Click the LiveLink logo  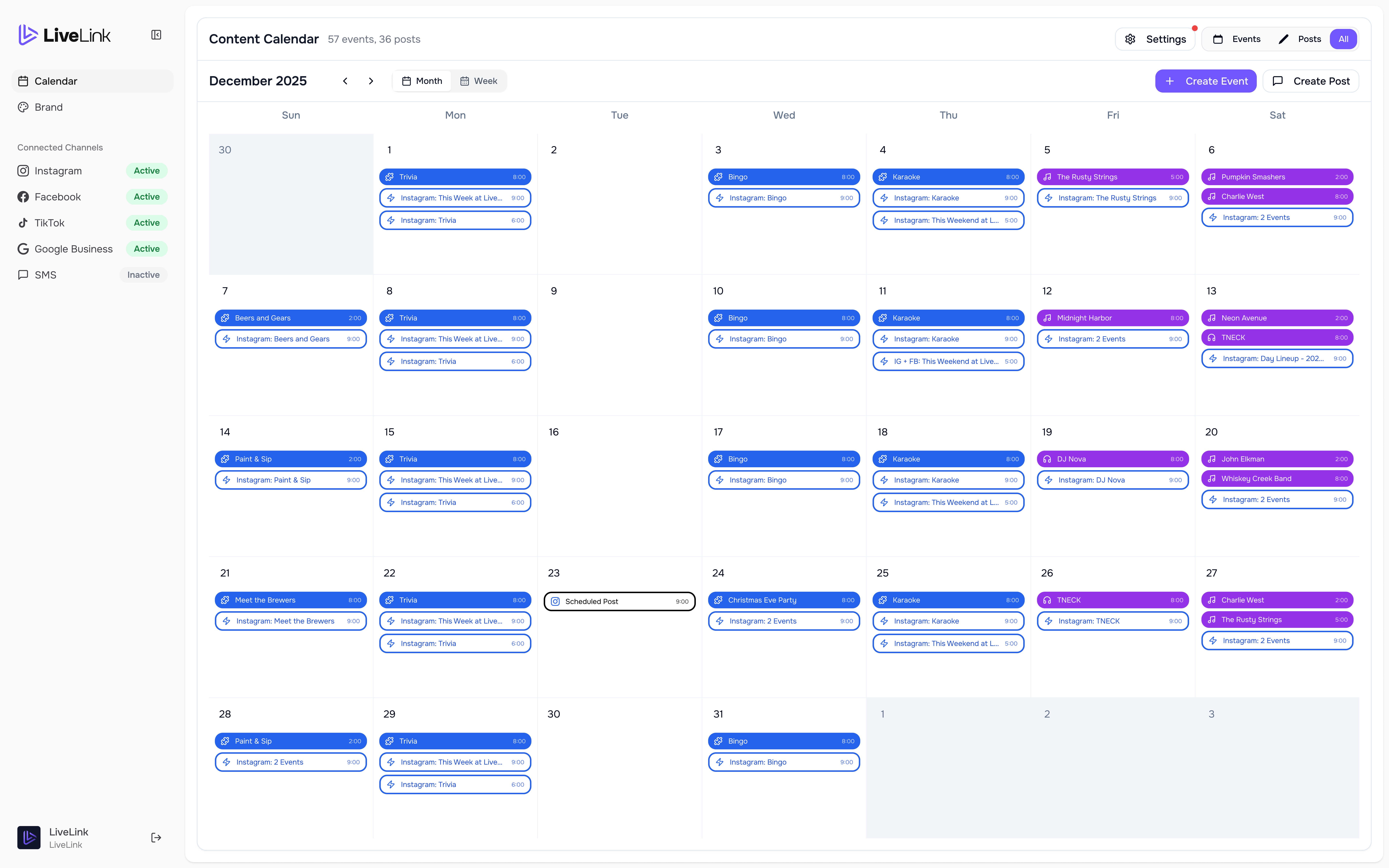64,35
